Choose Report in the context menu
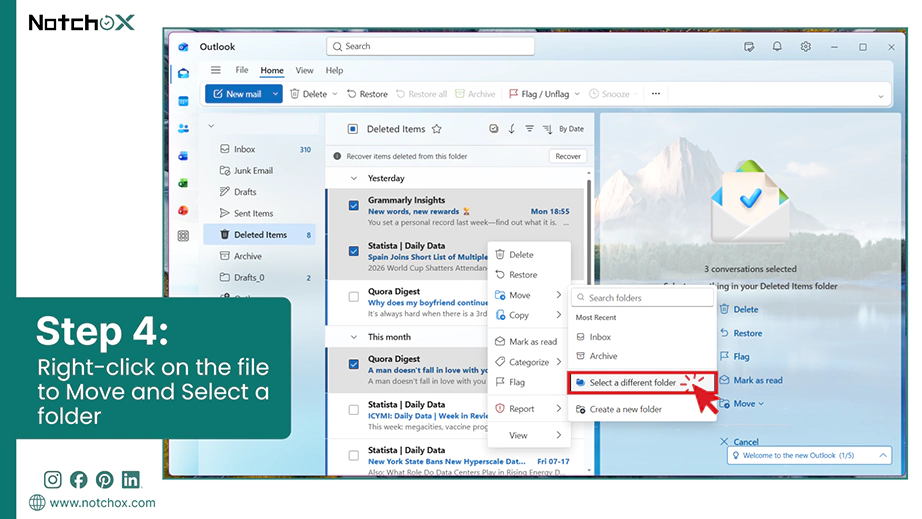Image resolution: width=922 pixels, height=519 pixels. [529, 408]
